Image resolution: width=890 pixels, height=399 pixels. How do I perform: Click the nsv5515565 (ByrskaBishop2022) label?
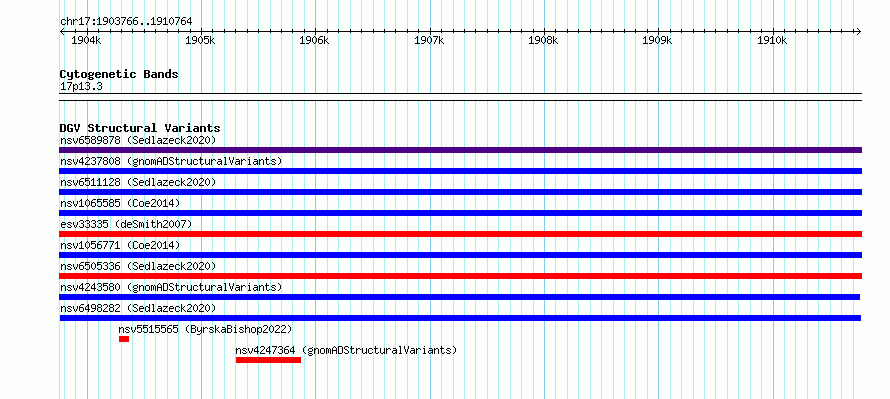[x=205, y=329]
